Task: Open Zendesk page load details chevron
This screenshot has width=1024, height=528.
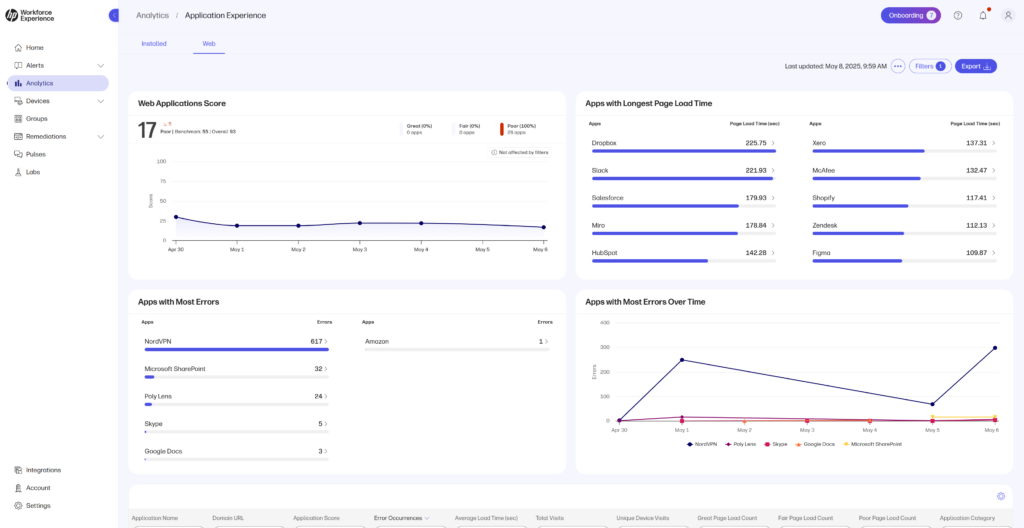Action: pyautogui.click(x=994, y=225)
